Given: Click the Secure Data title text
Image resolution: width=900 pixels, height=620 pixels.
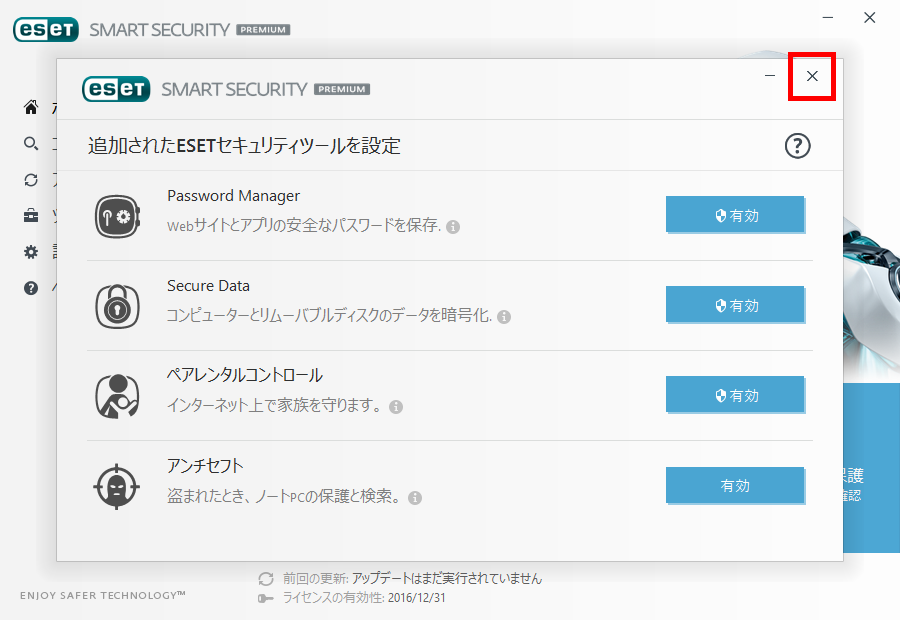Looking at the screenshot, I should [x=208, y=286].
